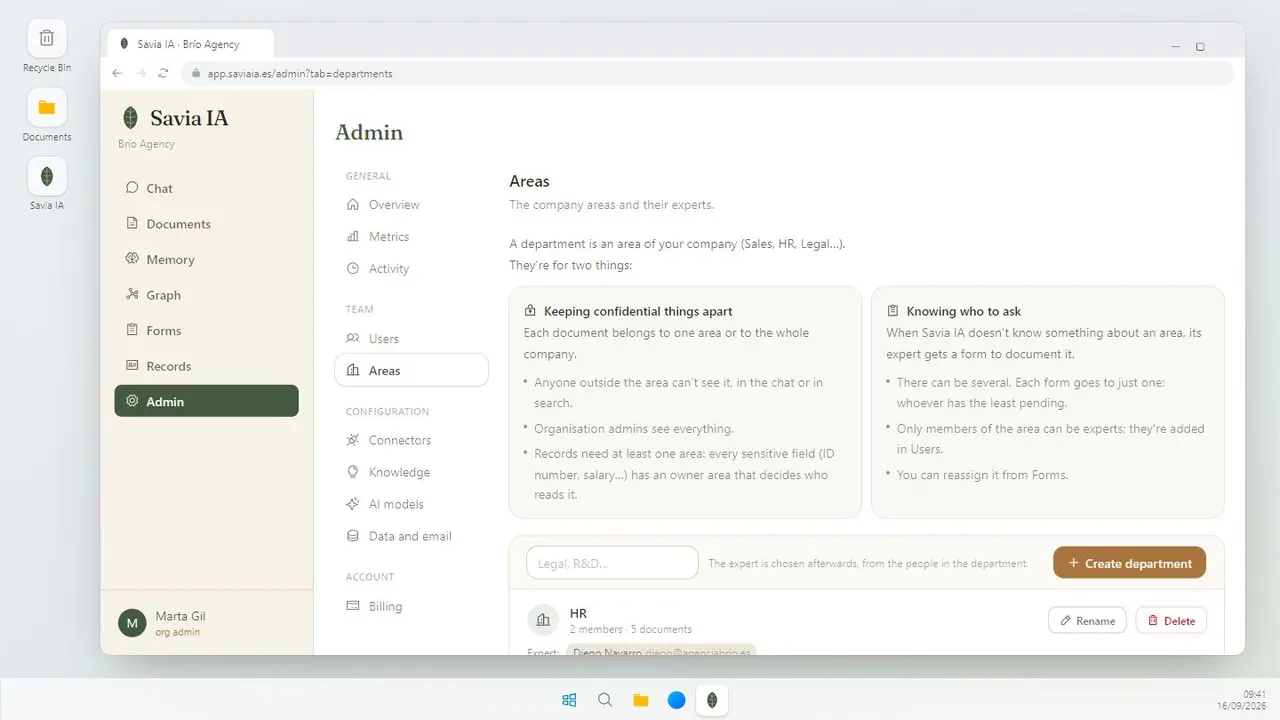The image size is (1280, 720).
Task: Go to Documents in the Savia IA sidebar
Action: [x=206, y=224]
